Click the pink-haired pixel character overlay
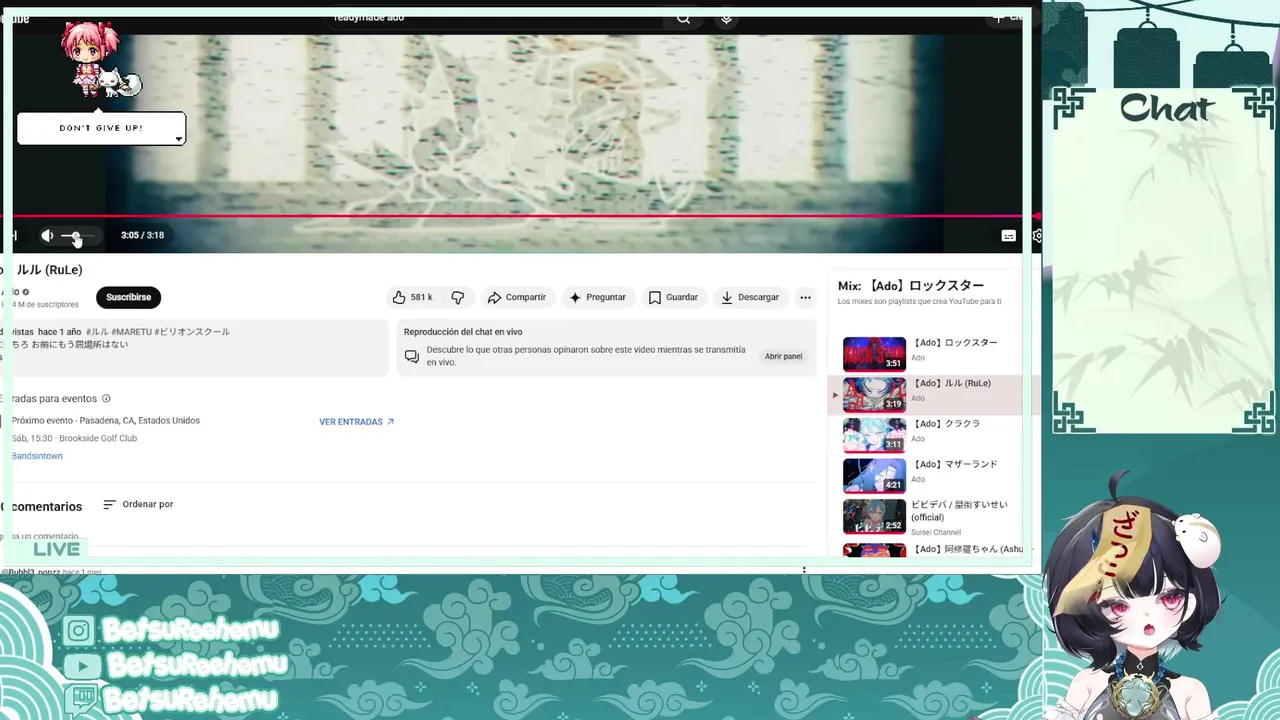 click(x=90, y=60)
